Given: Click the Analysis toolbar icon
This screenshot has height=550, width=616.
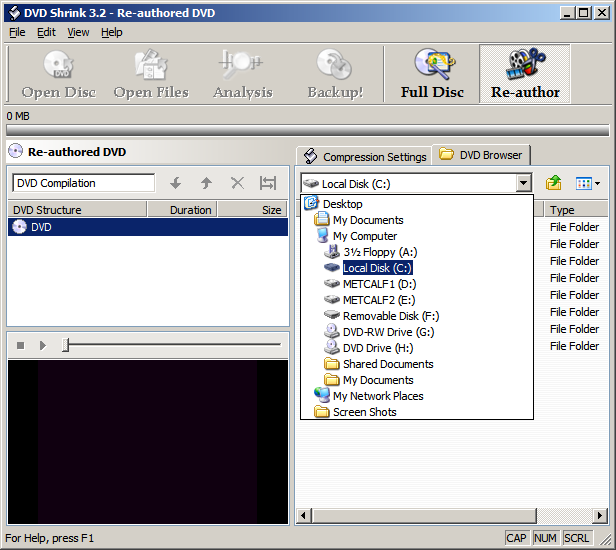Looking at the screenshot, I should point(243,74).
